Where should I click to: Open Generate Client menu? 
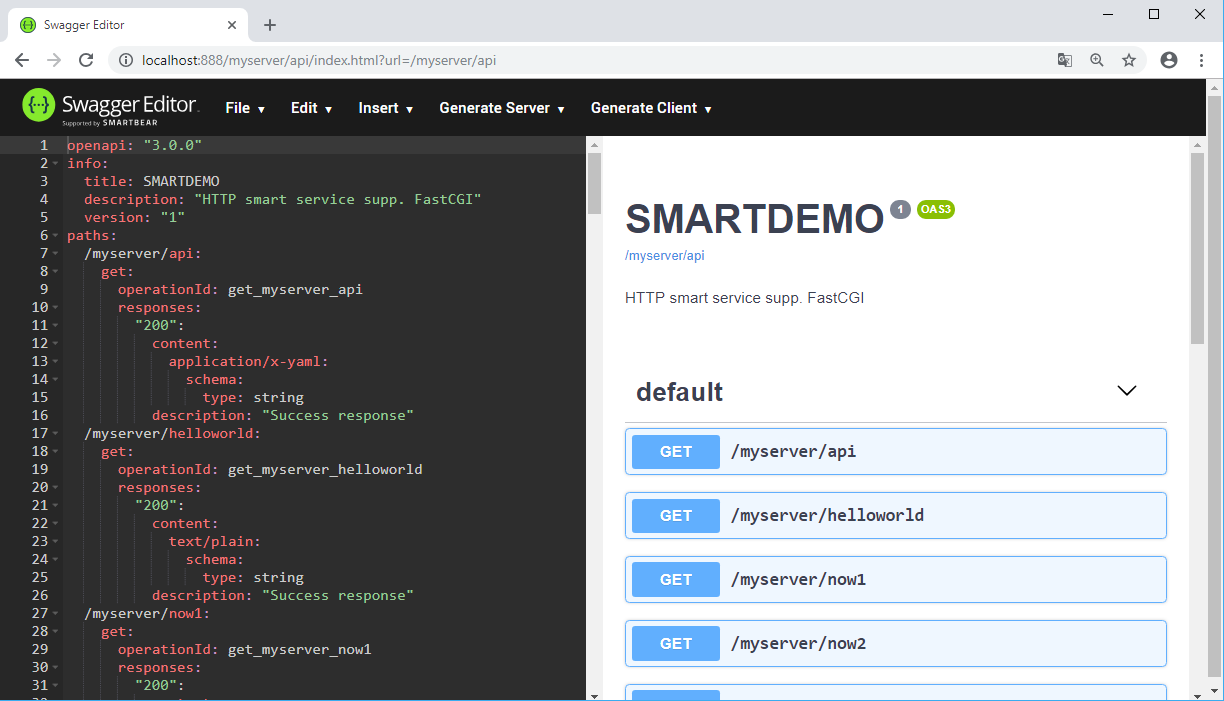[651, 108]
